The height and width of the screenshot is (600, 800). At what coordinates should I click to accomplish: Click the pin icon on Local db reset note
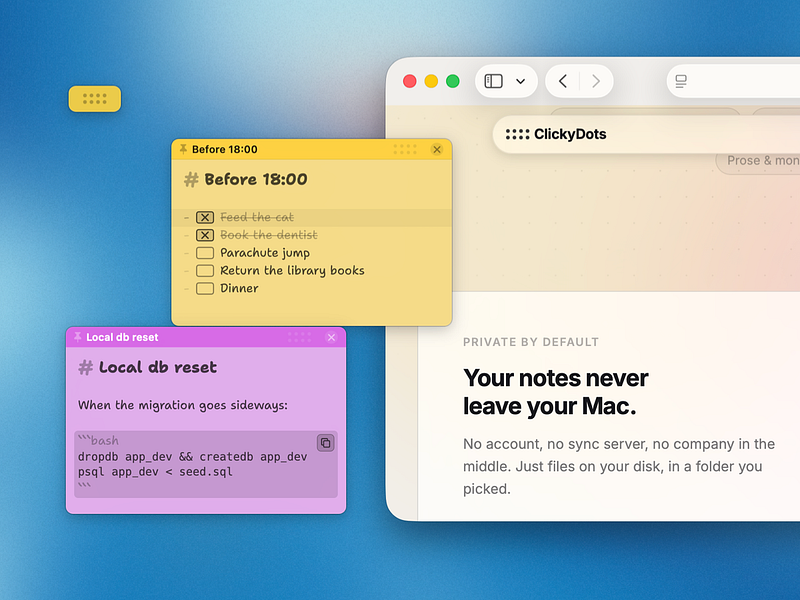click(x=78, y=337)
